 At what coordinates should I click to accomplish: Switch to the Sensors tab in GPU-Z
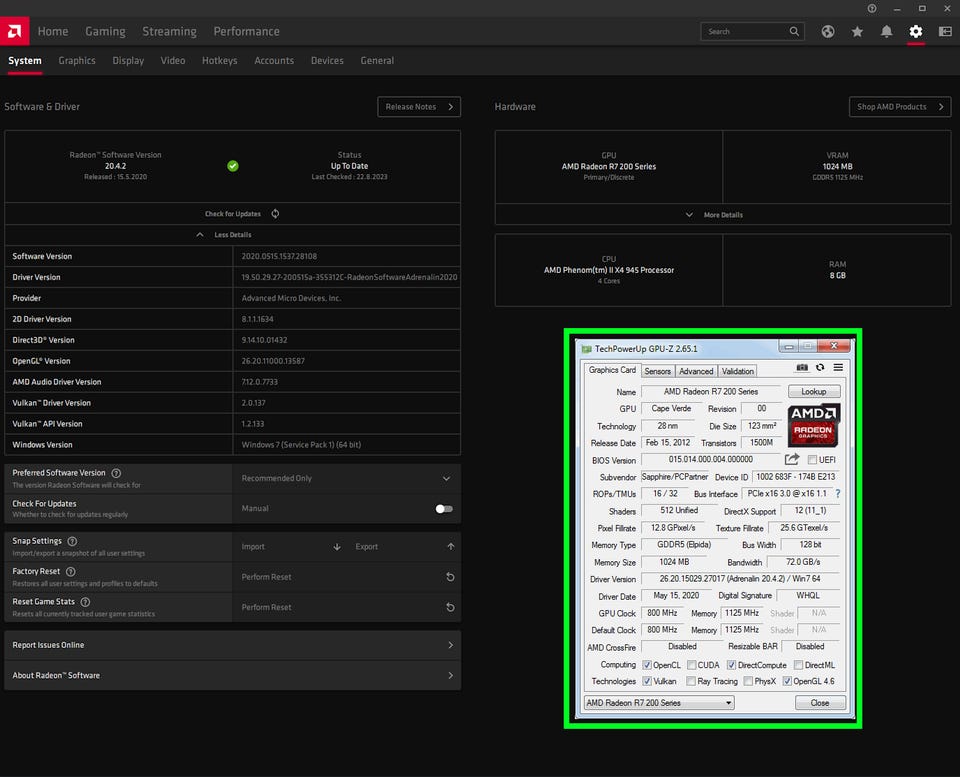(x=658, y=371)
